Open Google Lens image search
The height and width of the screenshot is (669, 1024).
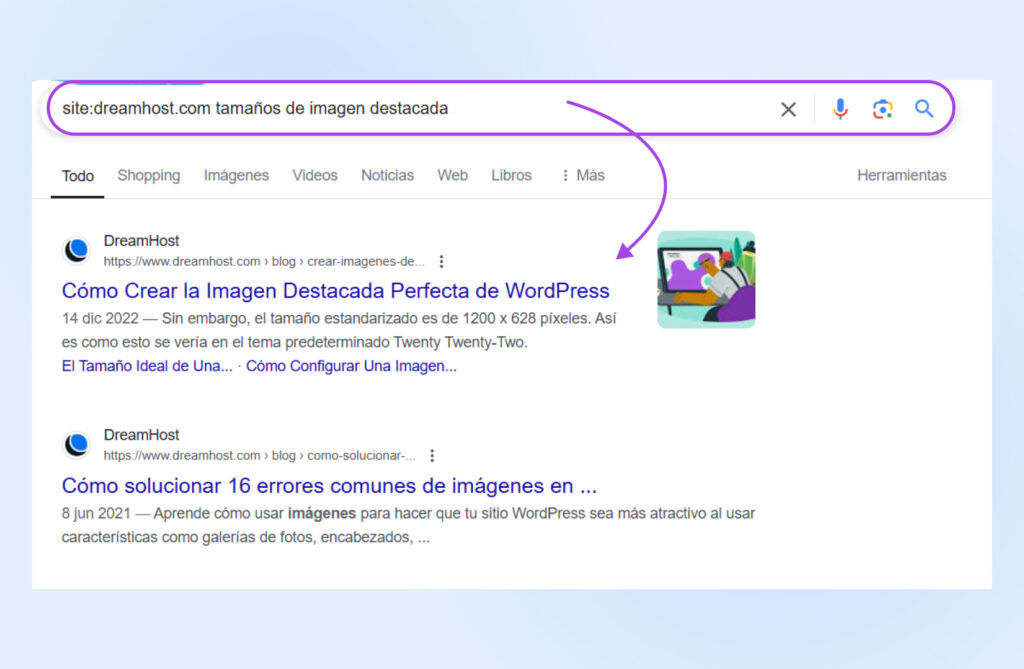tap(882, 109)
